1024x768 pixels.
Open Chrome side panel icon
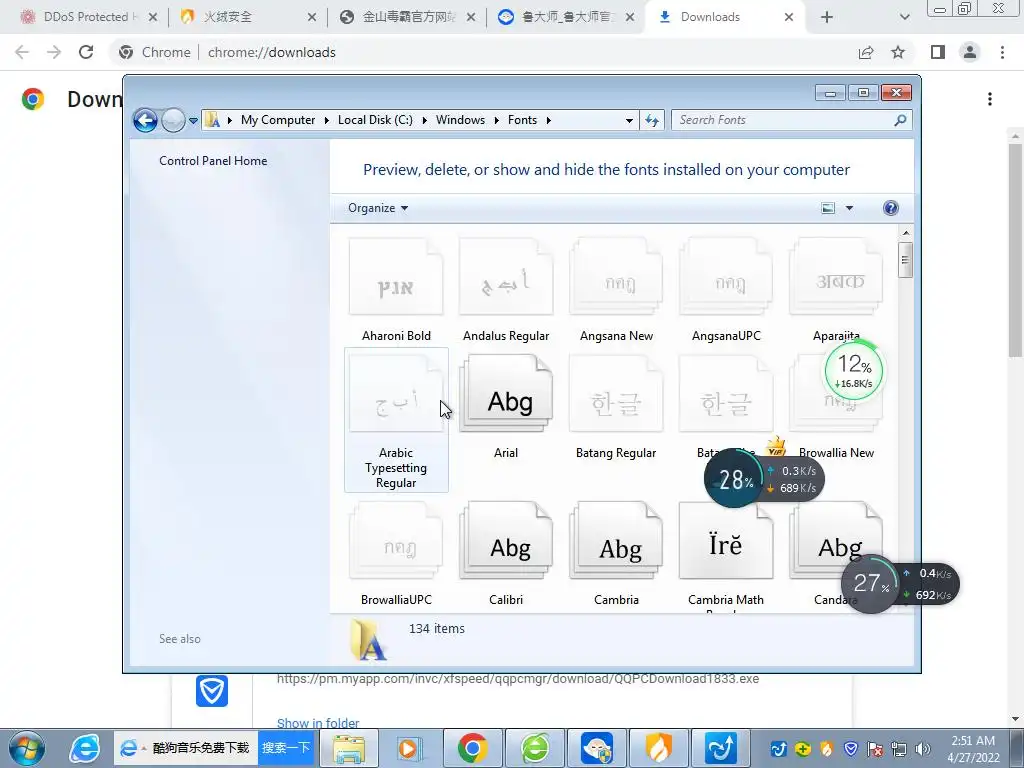938,52
